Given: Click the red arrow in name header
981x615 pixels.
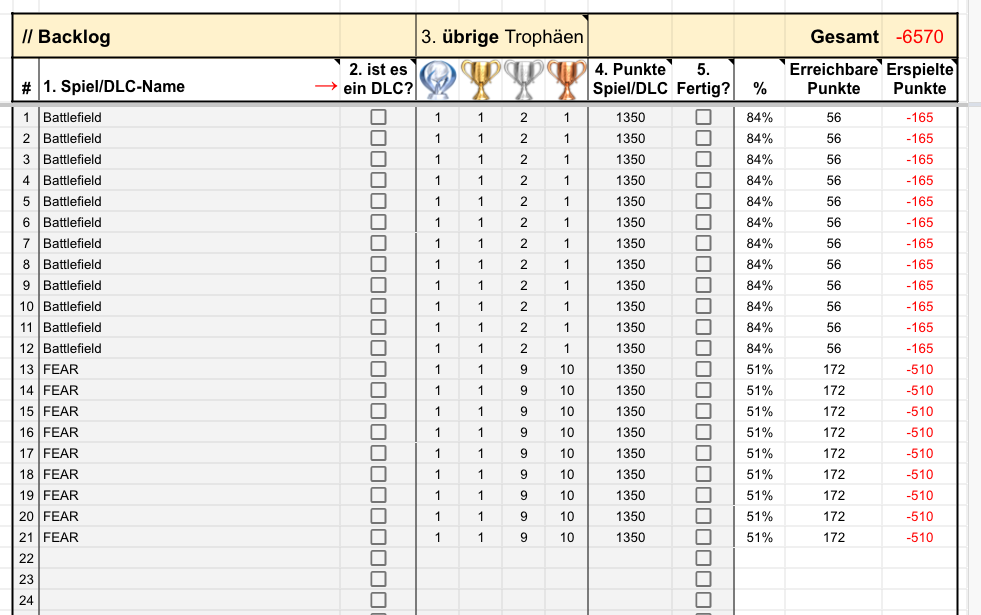Looking at the screenshot, I should (x=325, y=87).
